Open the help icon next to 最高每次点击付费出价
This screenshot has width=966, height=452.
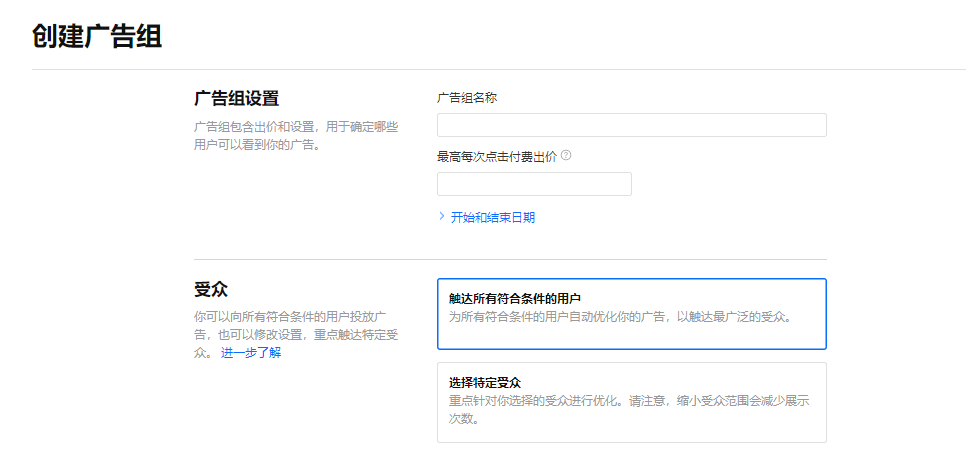[566, 156]
